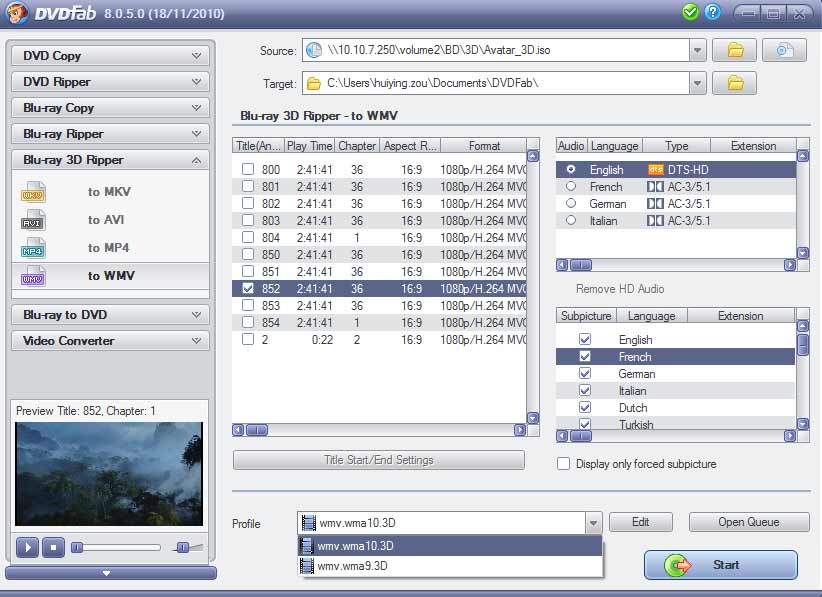This screenshot has height=597, width=822.
Task: Click the green checkmark update icon
Action: pos(690,12)
